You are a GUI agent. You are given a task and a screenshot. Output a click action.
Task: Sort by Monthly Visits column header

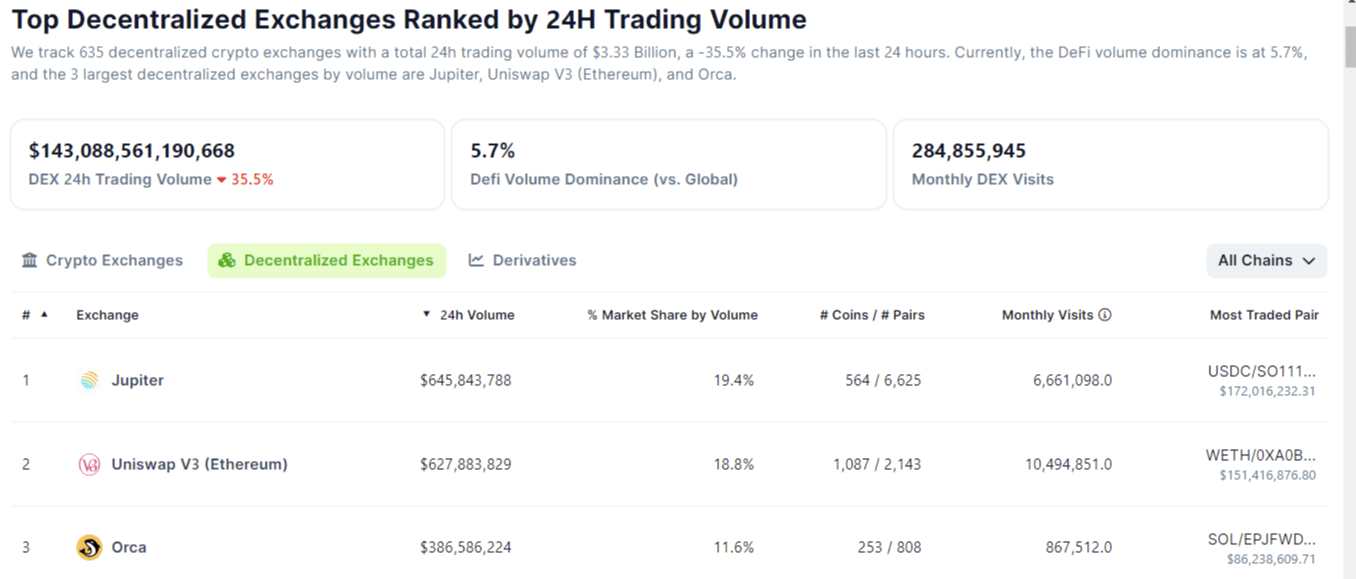coord(1047,315)
